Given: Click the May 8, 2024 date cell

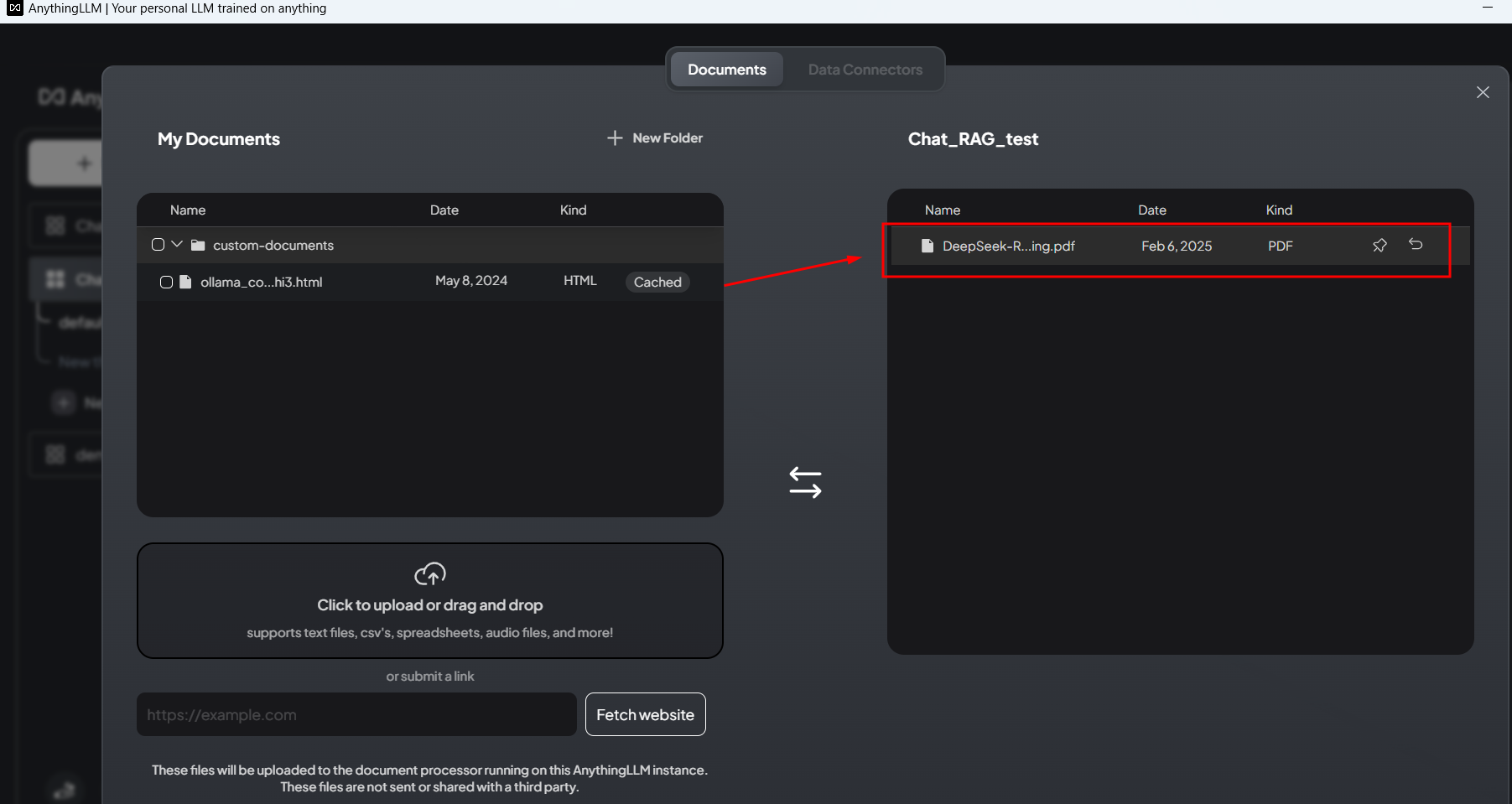Looking at the screenshot, I should coord(471,281).
